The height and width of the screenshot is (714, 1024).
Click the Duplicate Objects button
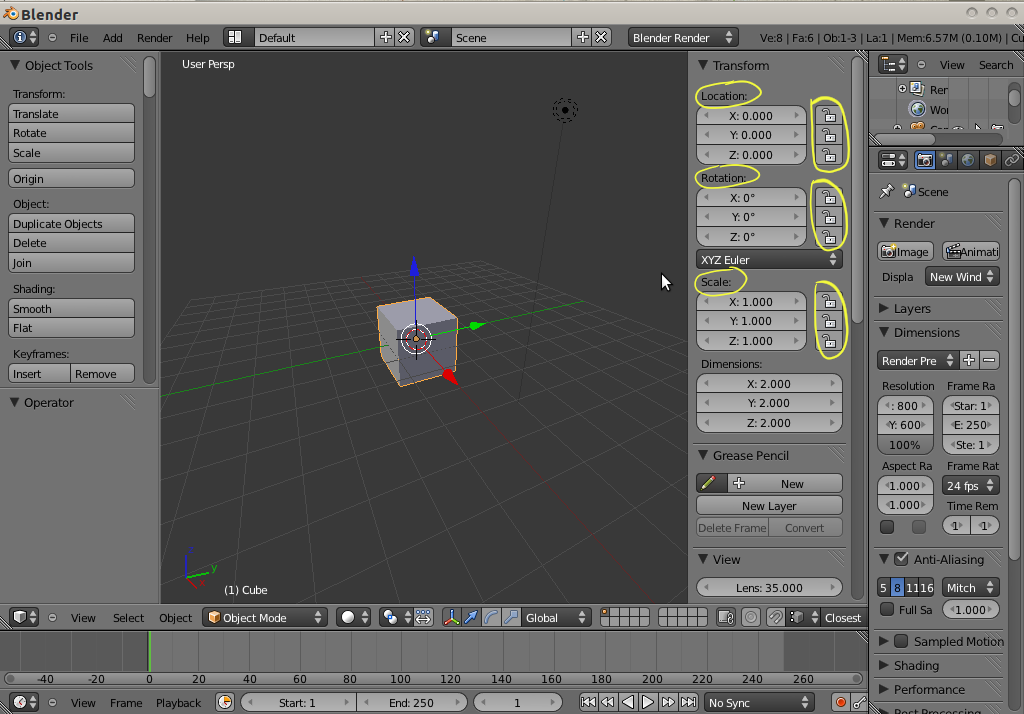(x=71, y=223)
